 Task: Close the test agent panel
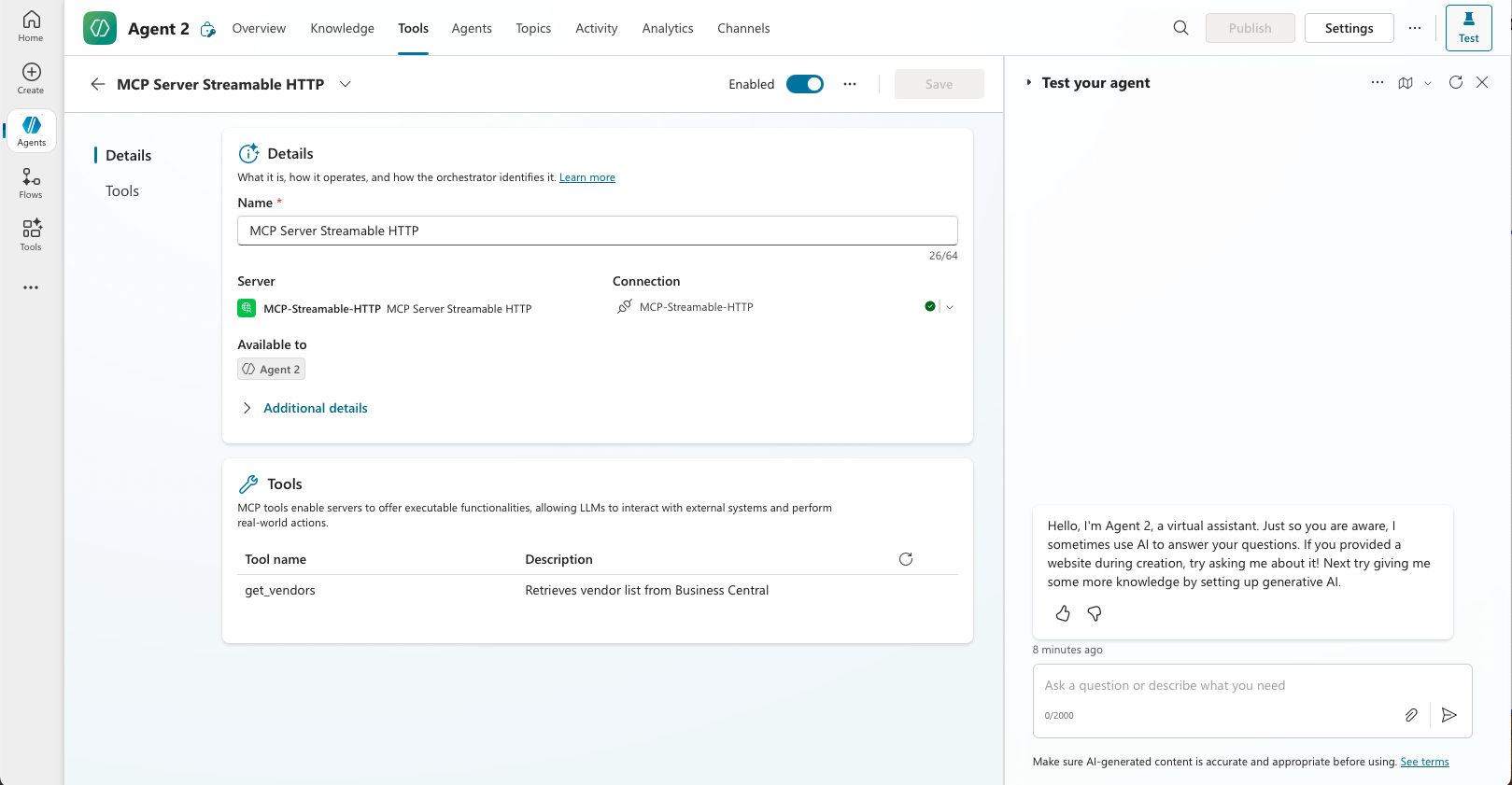1482,82
